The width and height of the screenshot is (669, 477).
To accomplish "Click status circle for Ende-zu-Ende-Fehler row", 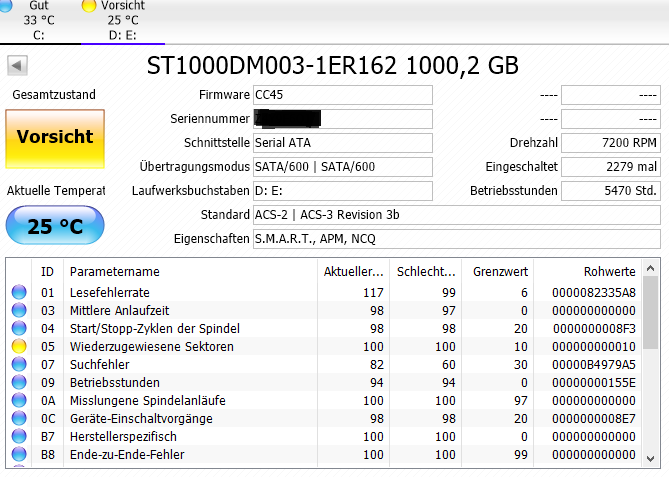I will point(19,454).
